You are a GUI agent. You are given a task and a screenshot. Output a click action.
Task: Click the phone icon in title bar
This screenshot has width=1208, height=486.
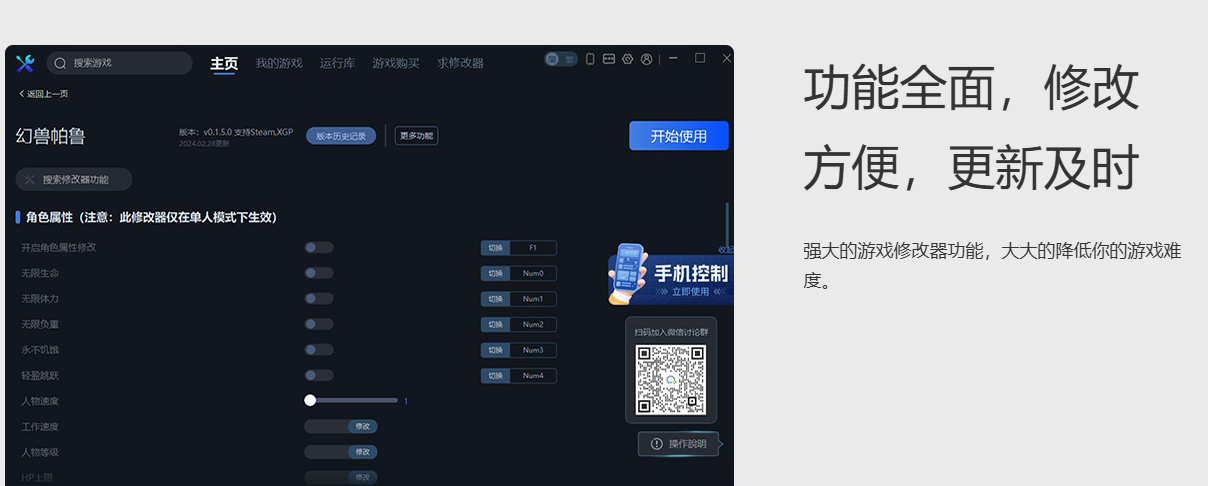590,59
